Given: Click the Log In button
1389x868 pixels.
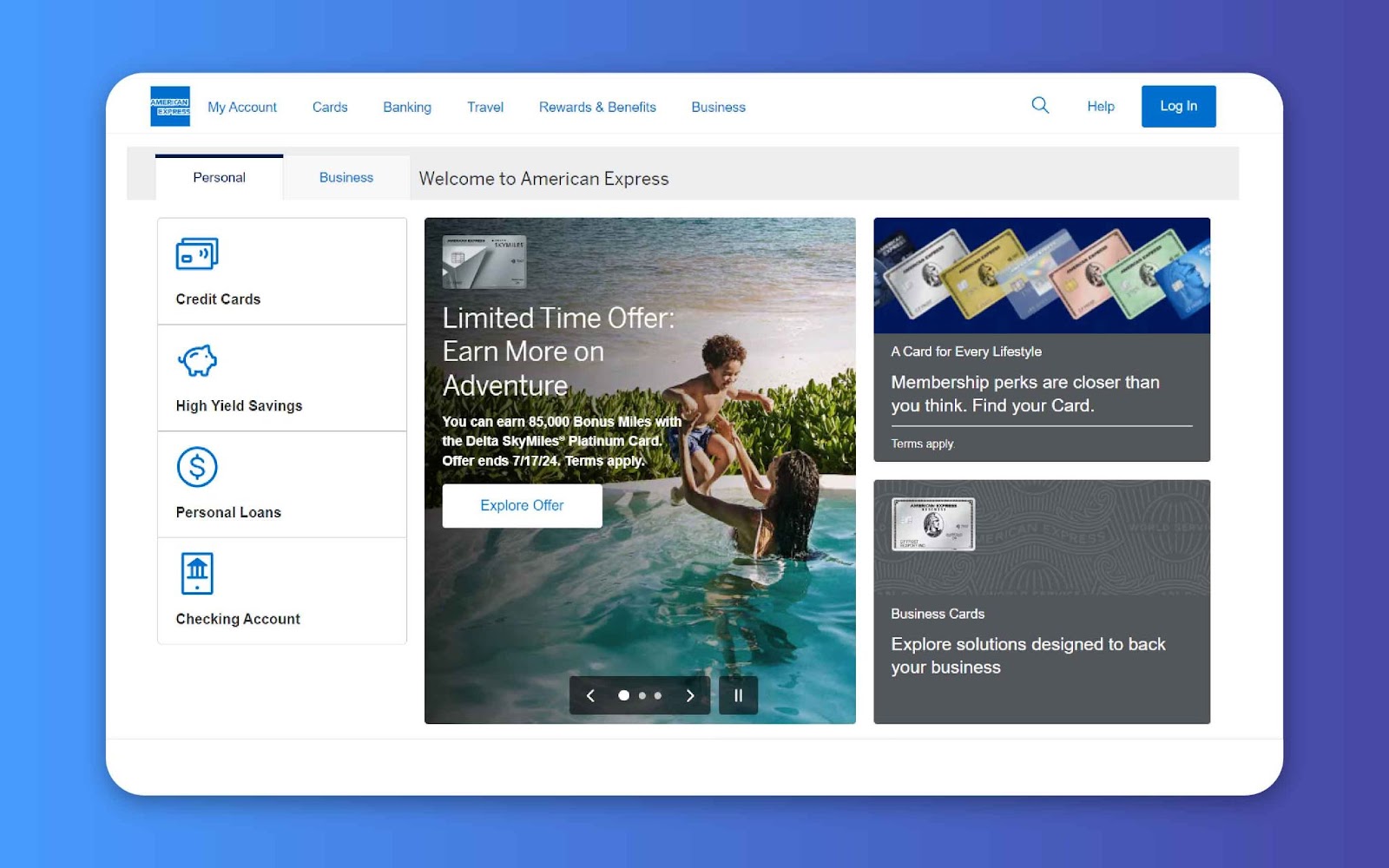Looking at the screenshot, I should point(1179,106).
